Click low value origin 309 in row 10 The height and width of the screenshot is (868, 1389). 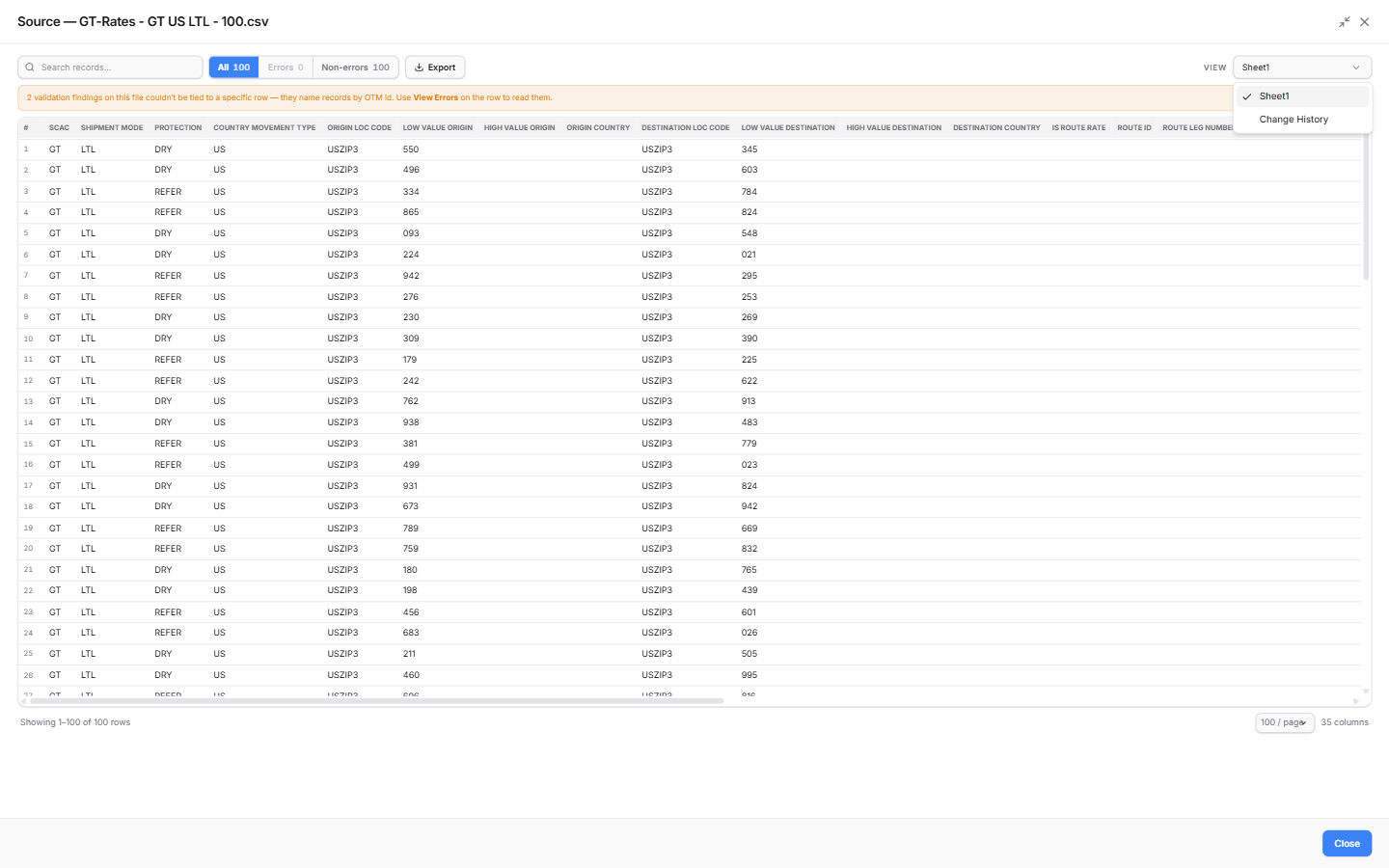411,339
